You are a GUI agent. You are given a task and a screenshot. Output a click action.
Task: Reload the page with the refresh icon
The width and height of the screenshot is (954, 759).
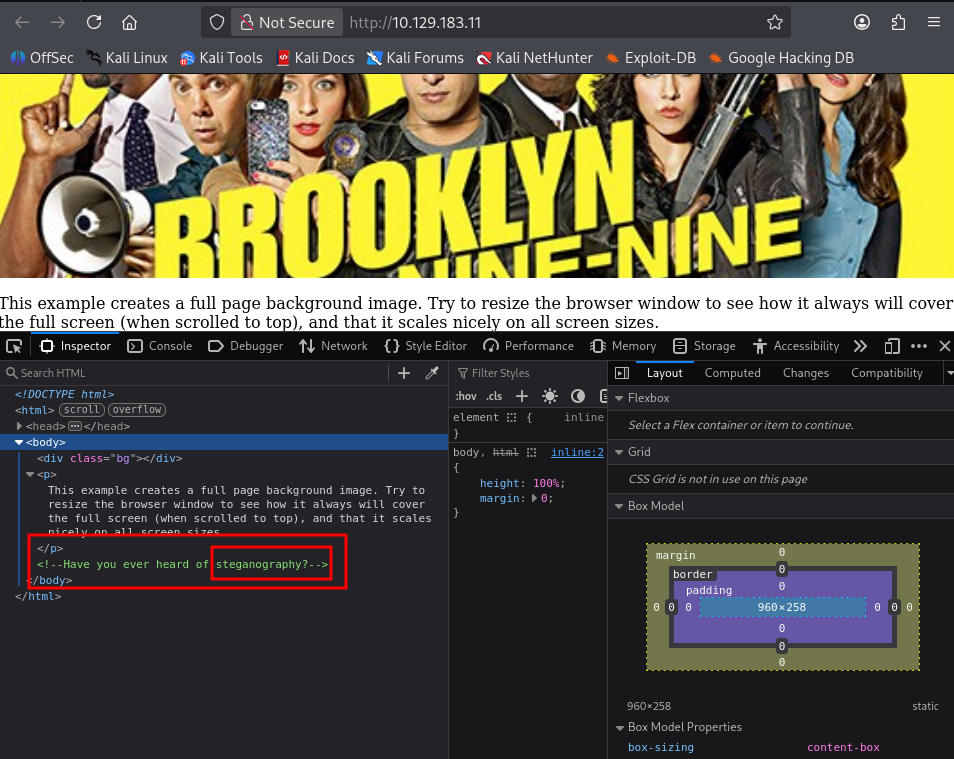click(x=94, y=23)
